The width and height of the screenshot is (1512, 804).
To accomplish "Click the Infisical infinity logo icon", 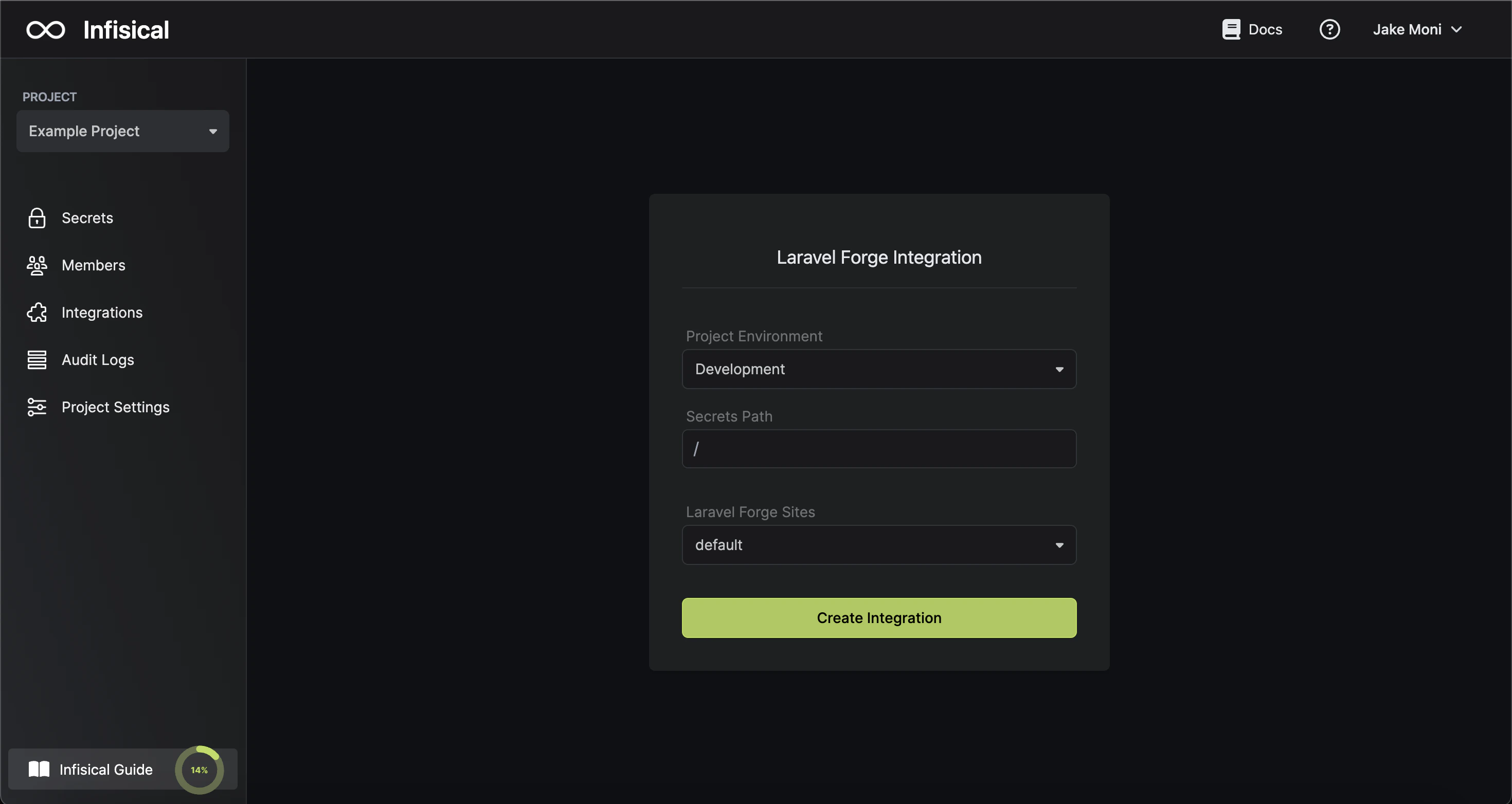I will point(46,29).
